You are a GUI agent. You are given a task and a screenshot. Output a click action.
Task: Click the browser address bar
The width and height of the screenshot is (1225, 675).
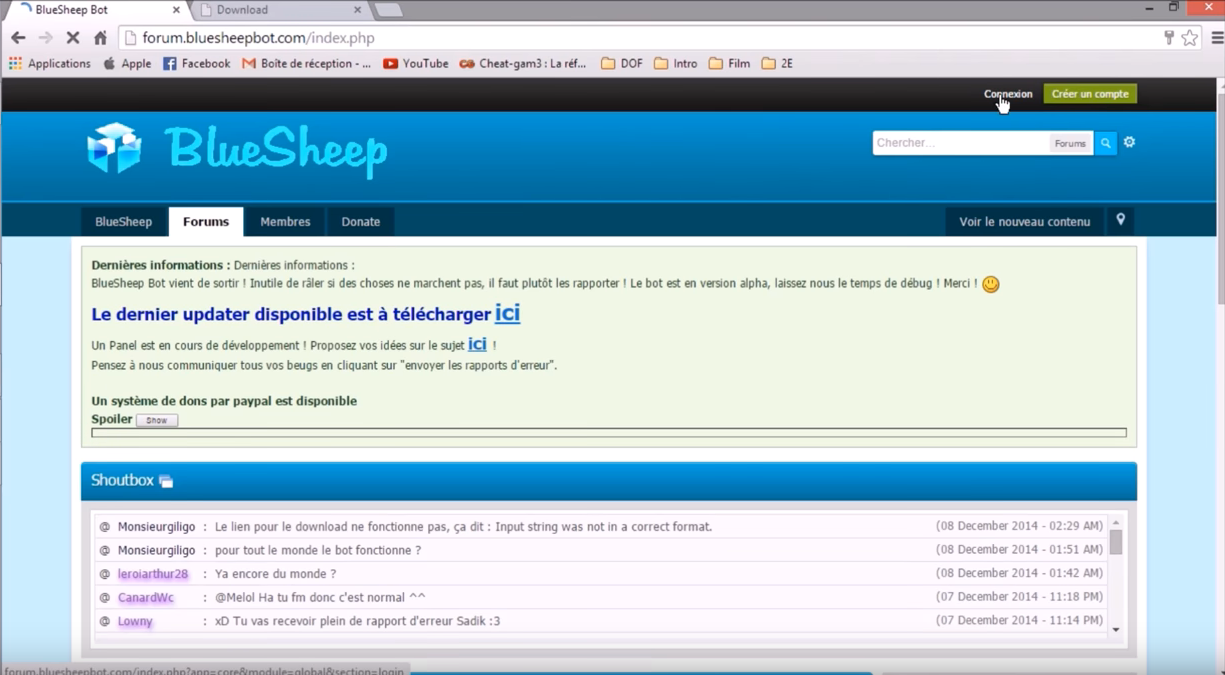tap(640, 38)
